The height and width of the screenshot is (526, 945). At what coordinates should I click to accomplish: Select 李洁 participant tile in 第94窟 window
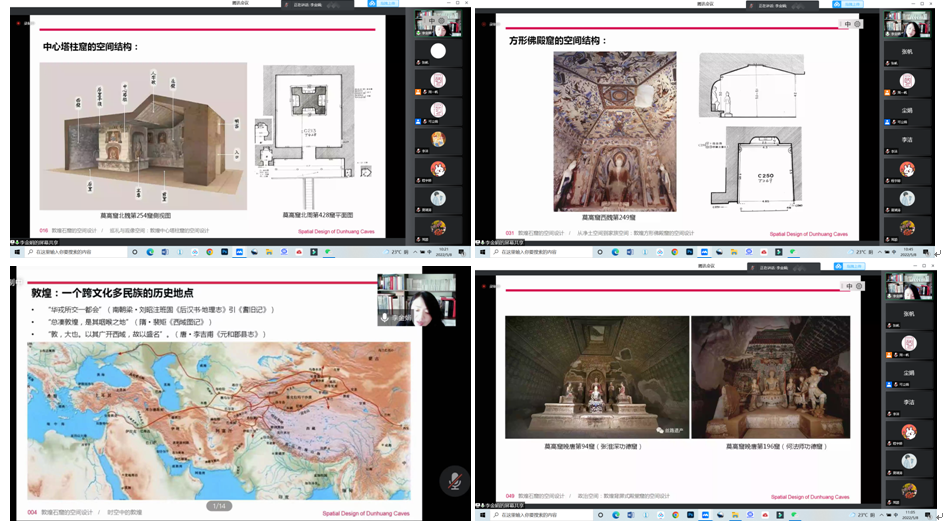tap(909, 403)
